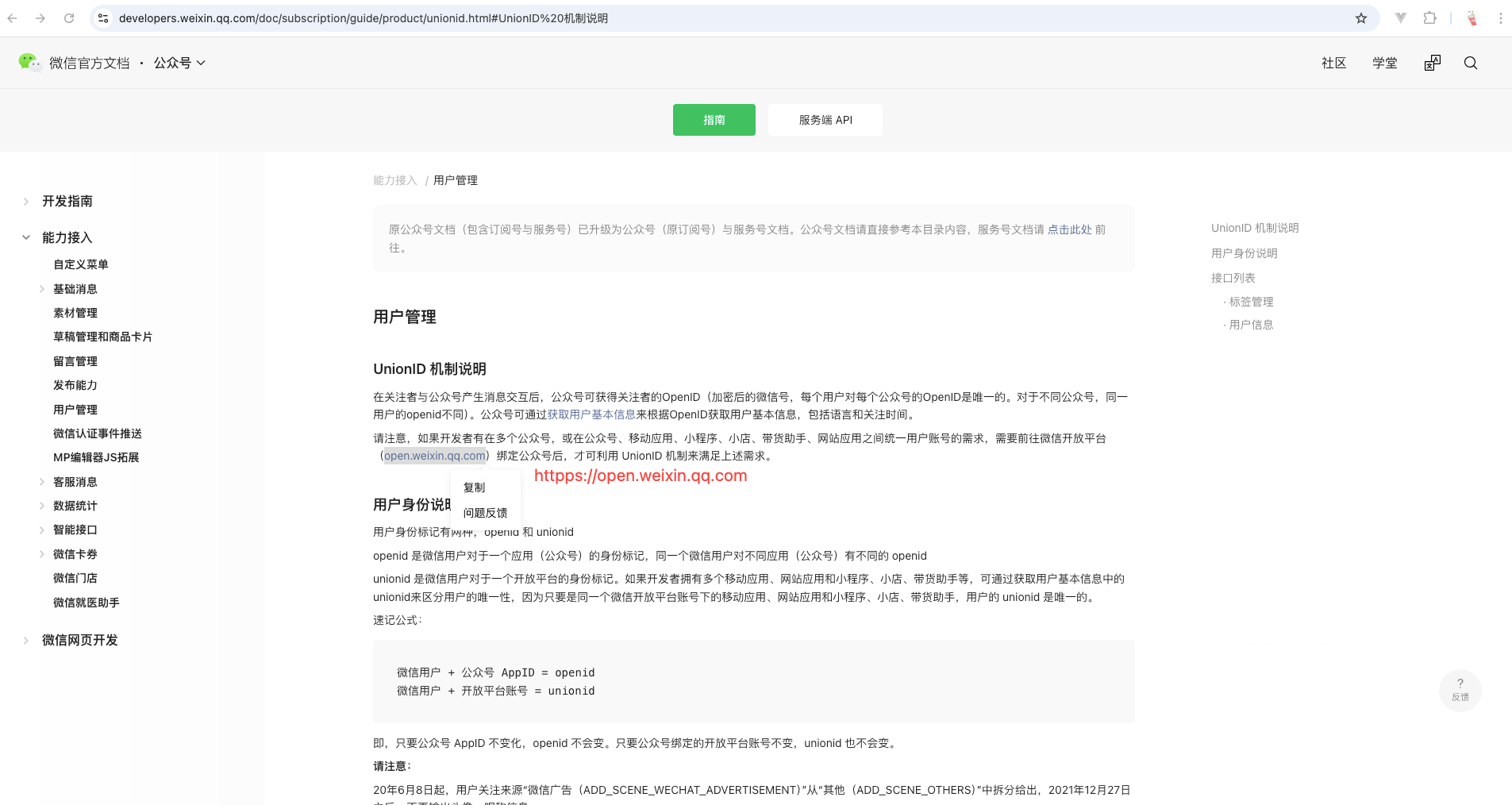Follow the 点击此处 link in notice
This screenshot has height=805, width=1512.
click(x=1070, y=229)
